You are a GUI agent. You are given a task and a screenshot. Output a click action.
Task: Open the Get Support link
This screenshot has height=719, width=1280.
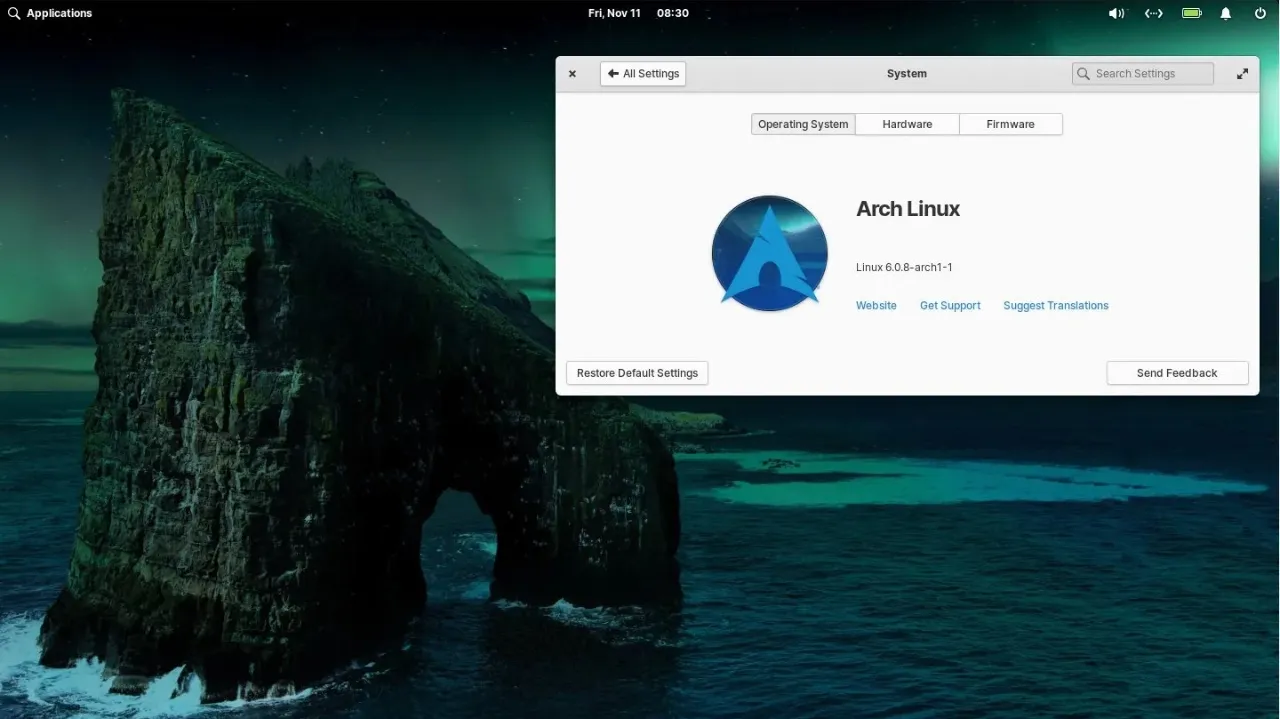tap(949, 305)
